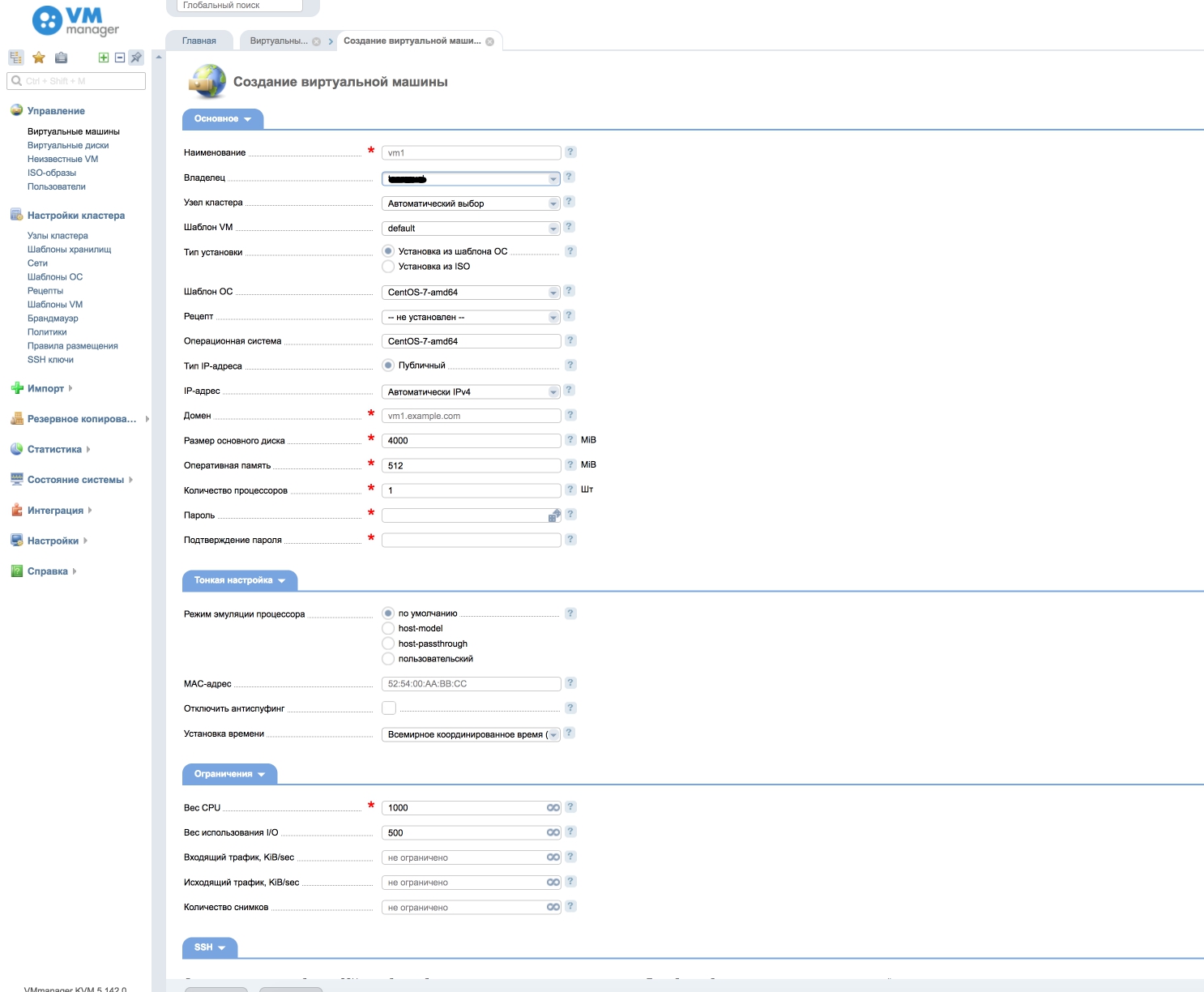1204x992 pixels.
Task: Generate random password with dice icon
Action: (x=554, y=515)
